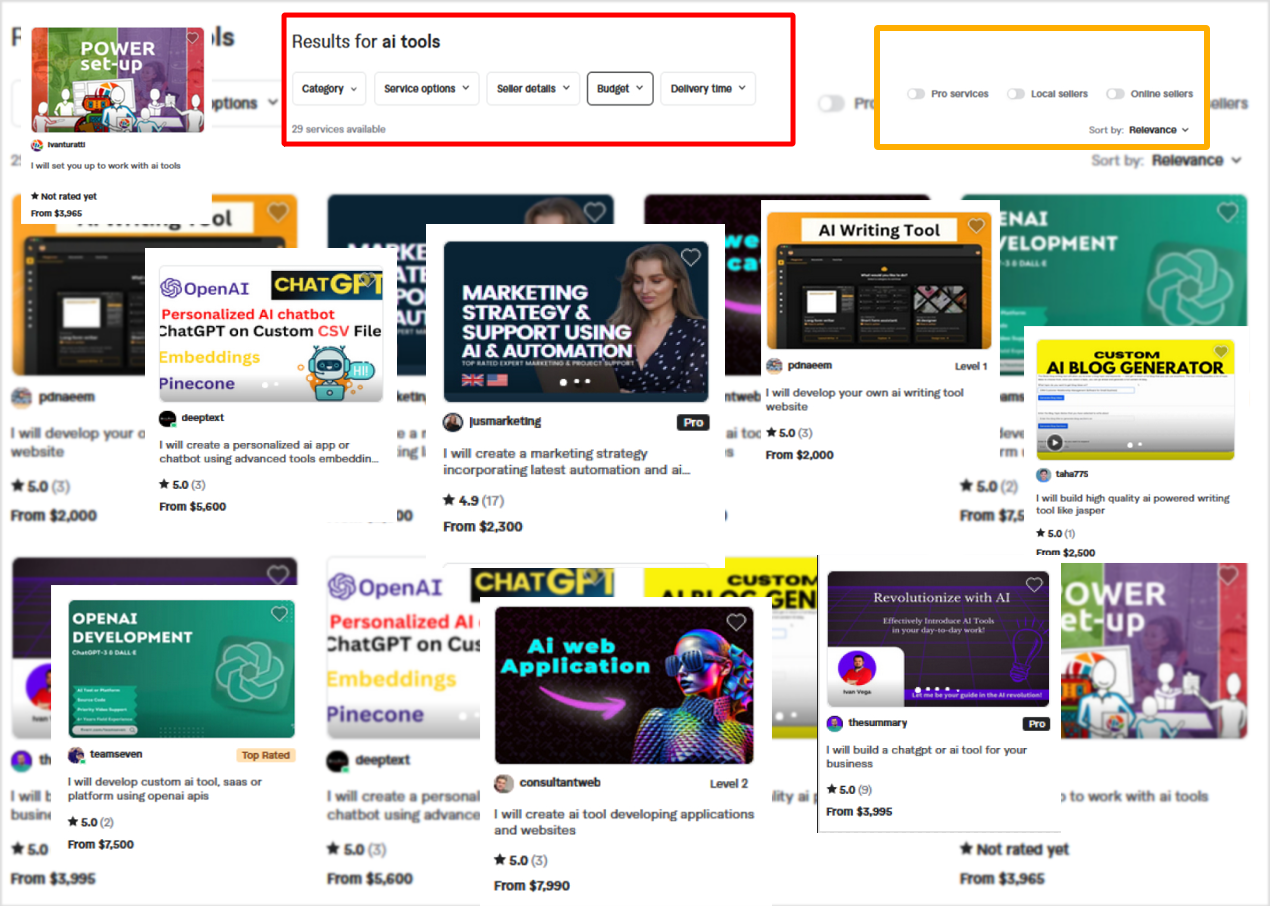Click the taha775 seller name link
1270x906 pixels.
1071,475
